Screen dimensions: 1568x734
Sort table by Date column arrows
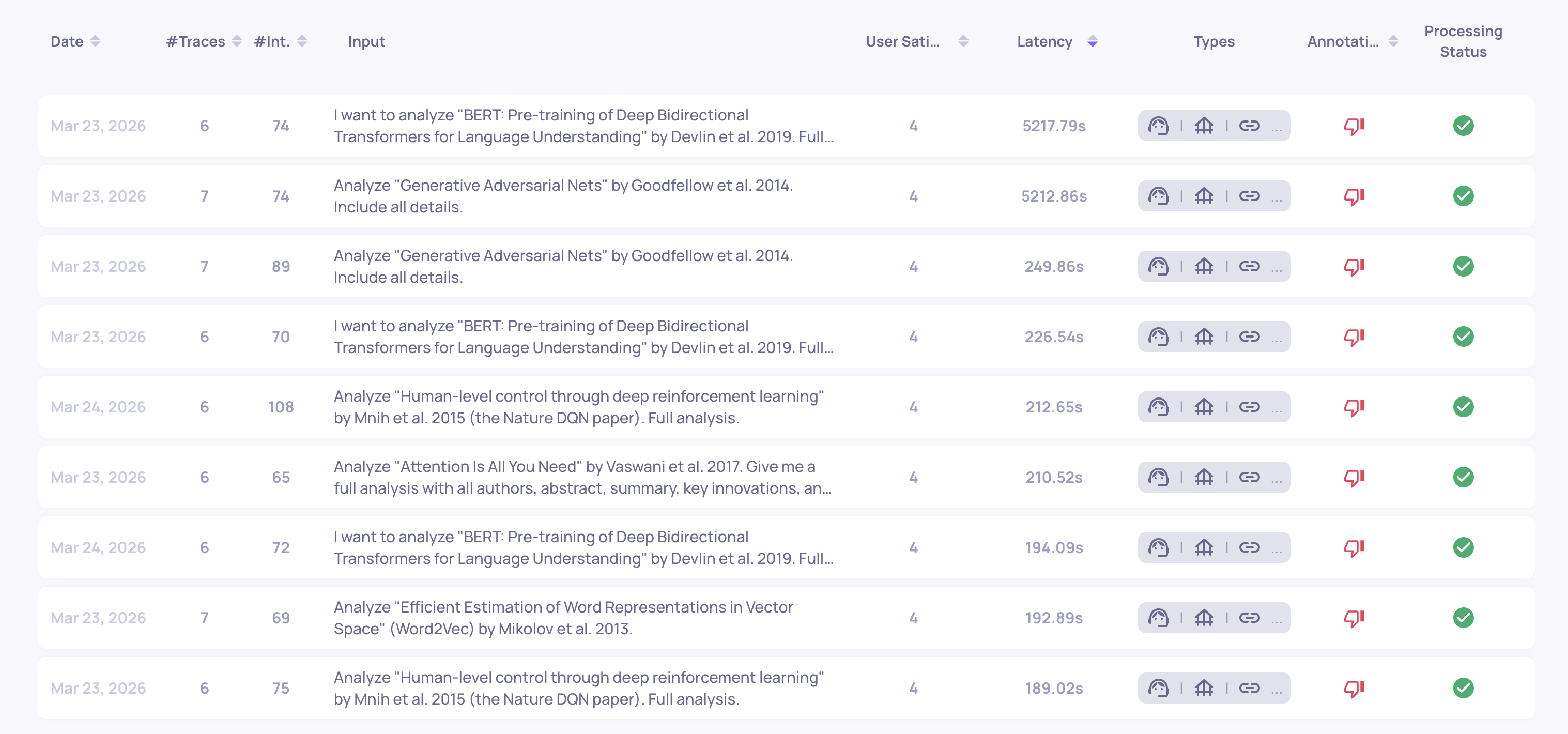(95, 41)
